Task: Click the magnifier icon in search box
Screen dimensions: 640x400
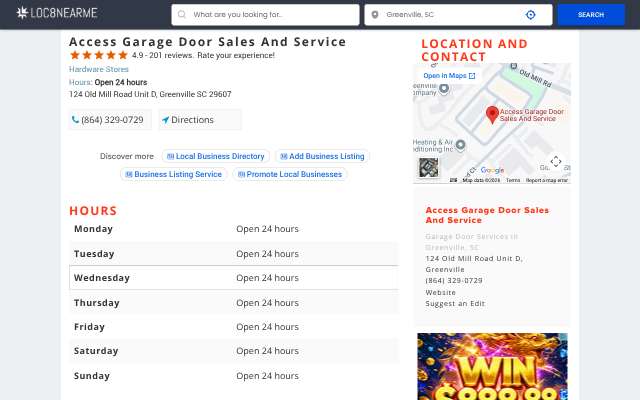Action: tap(182, 15)
